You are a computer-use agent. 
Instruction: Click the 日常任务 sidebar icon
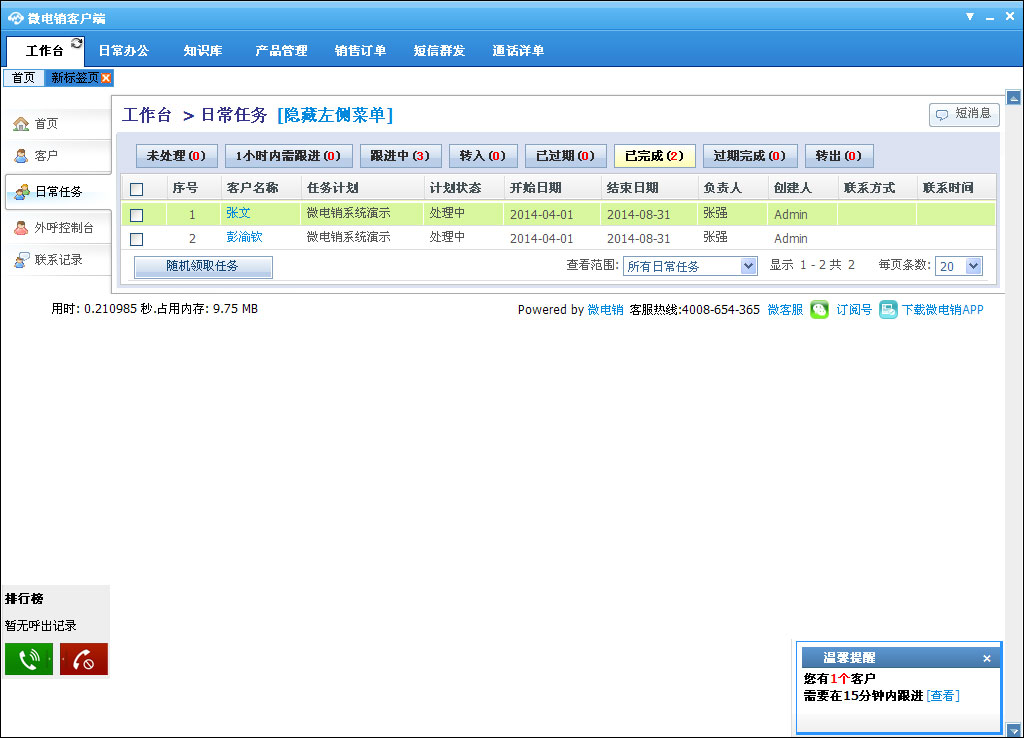tap(22, 191)
